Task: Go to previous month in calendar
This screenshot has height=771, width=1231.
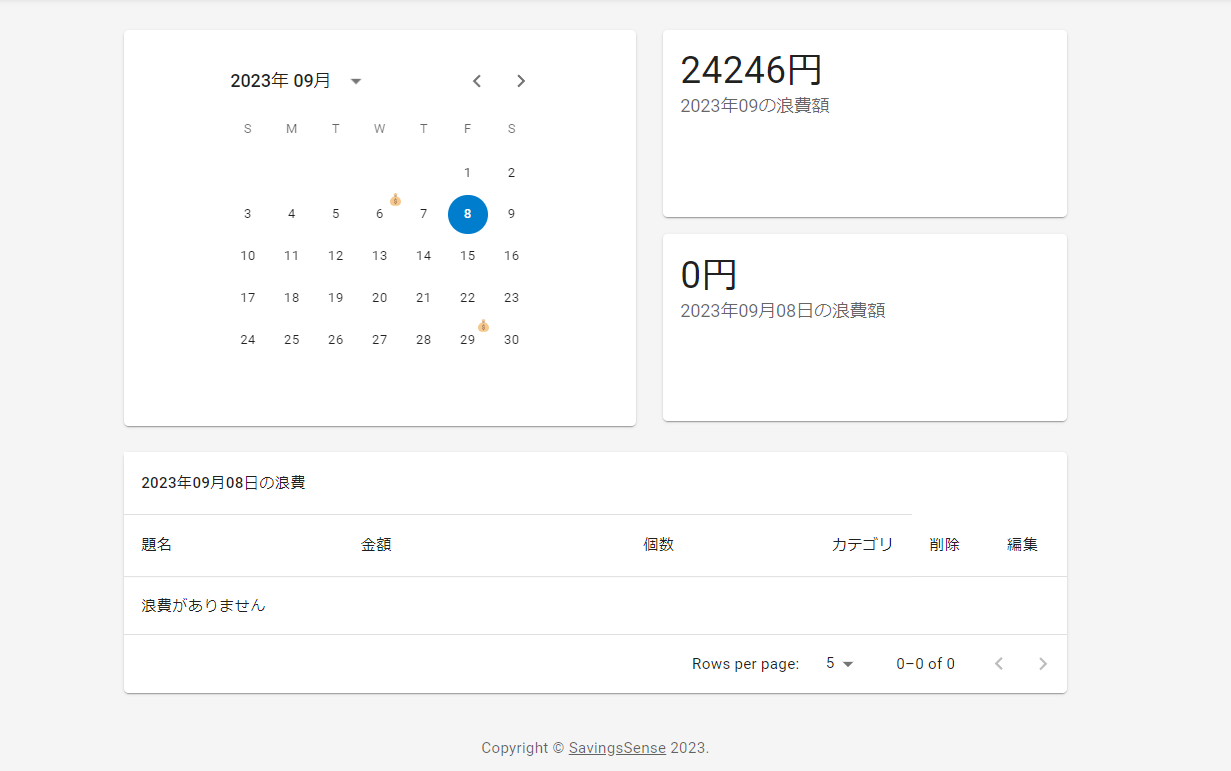Action: pos(477,81)
